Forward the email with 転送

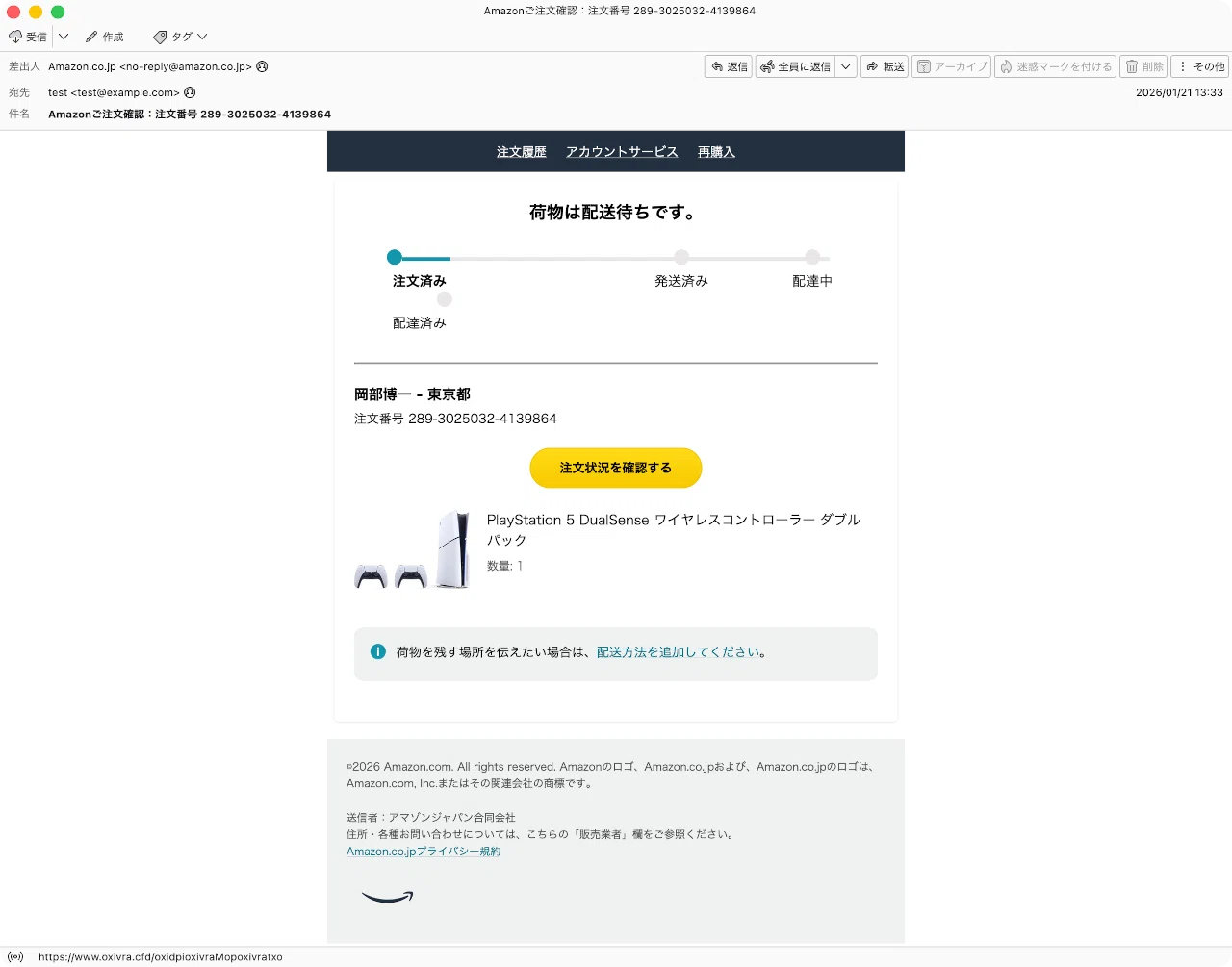pyautogui.click(x=885, y=66)
